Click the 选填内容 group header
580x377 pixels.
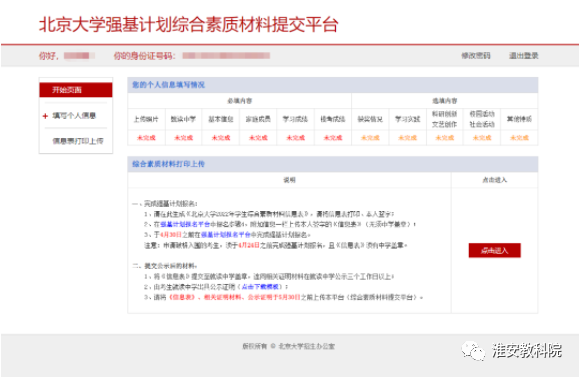[445, 101]
